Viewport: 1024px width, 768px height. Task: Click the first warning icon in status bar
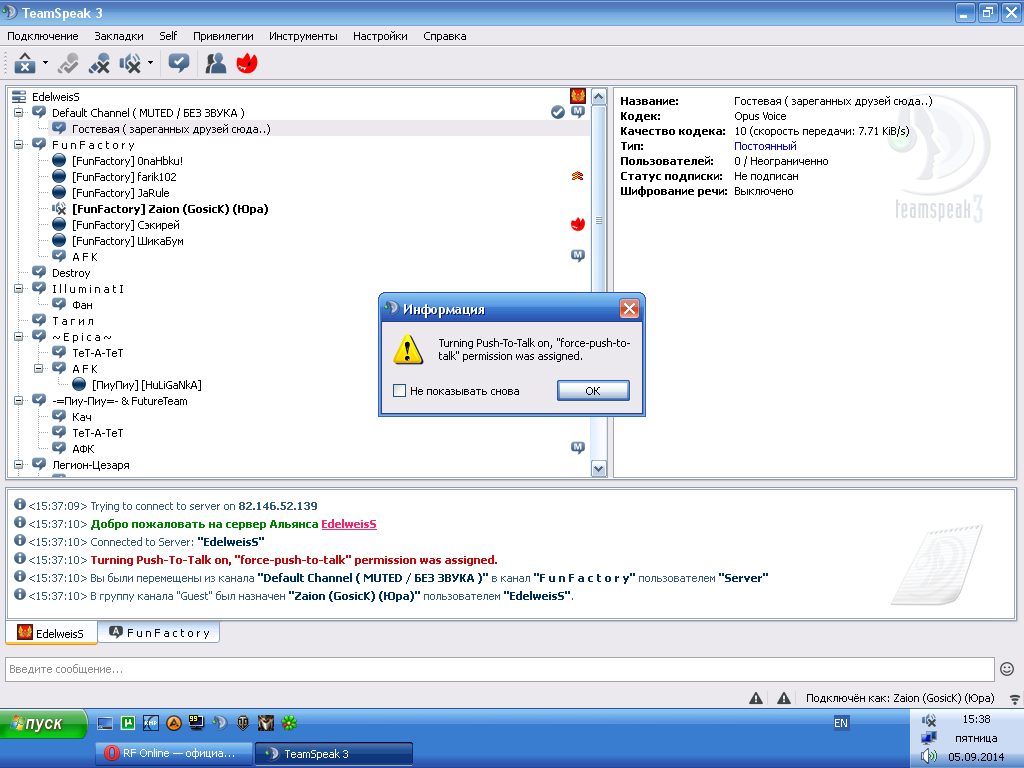pyautogui.click(x=756, y=698)
